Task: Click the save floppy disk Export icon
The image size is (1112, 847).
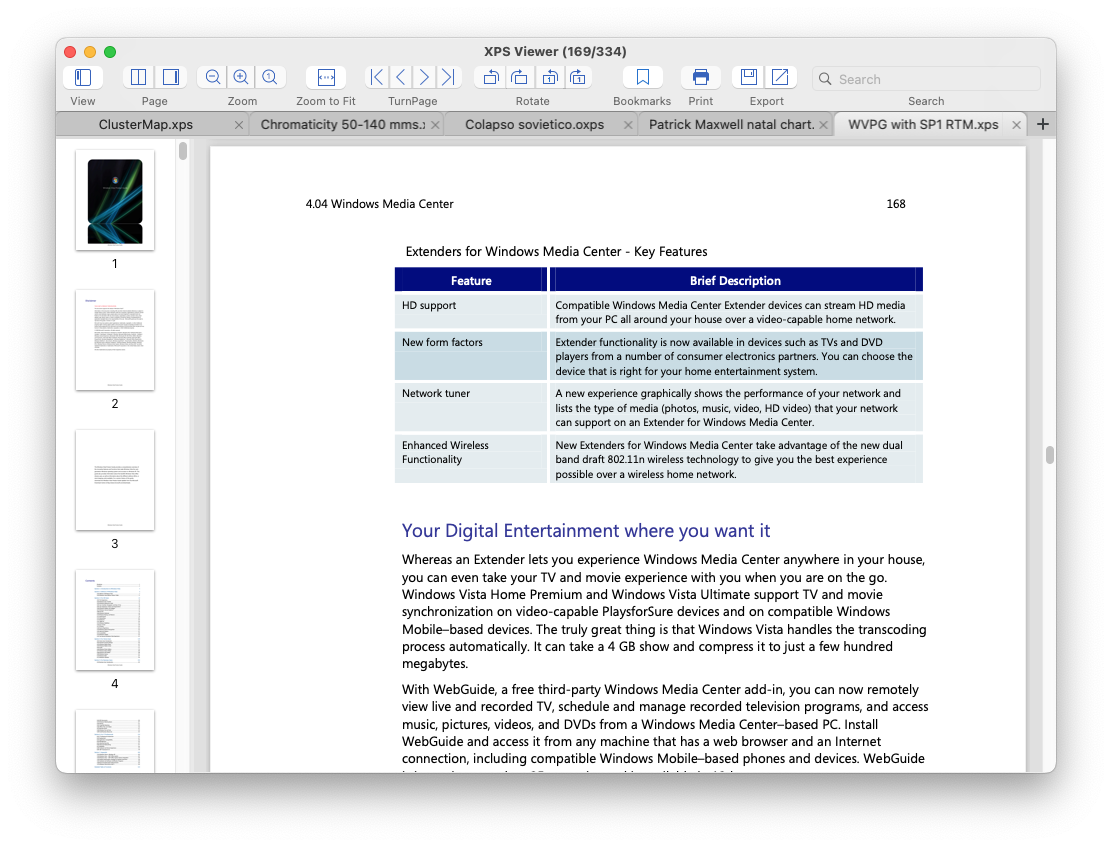Action: [x=749, y=77]
